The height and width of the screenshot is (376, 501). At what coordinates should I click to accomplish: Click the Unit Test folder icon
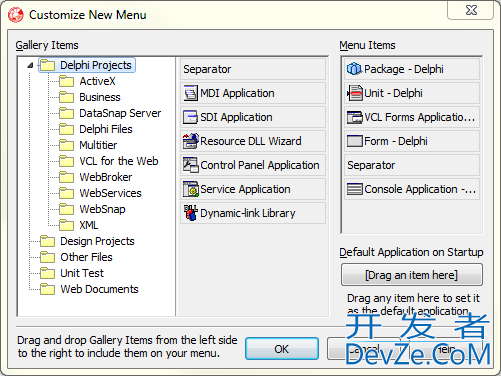(x=47, y=273)
